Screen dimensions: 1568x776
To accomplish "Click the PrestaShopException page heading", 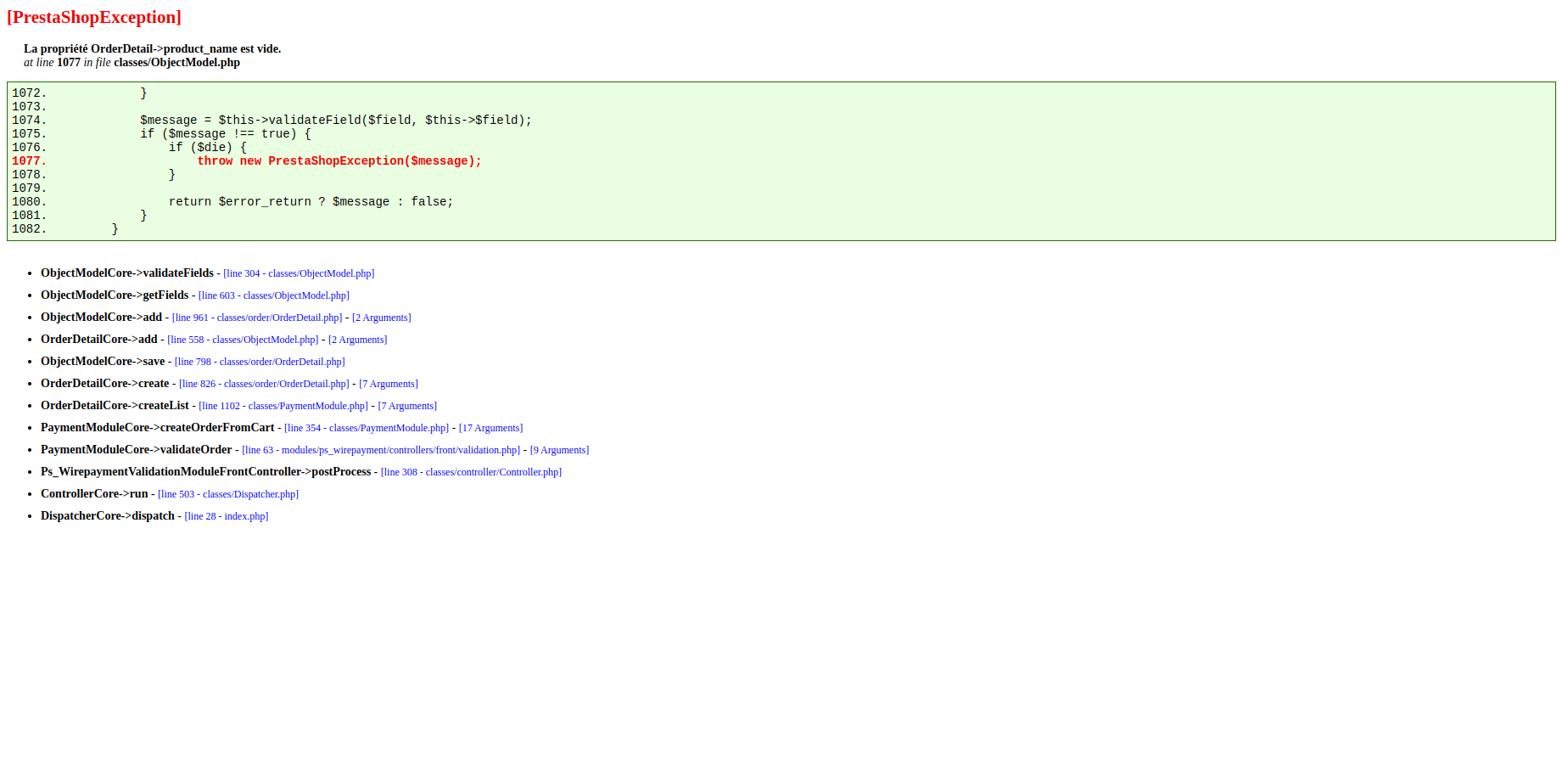I will [x=93, y=17].
